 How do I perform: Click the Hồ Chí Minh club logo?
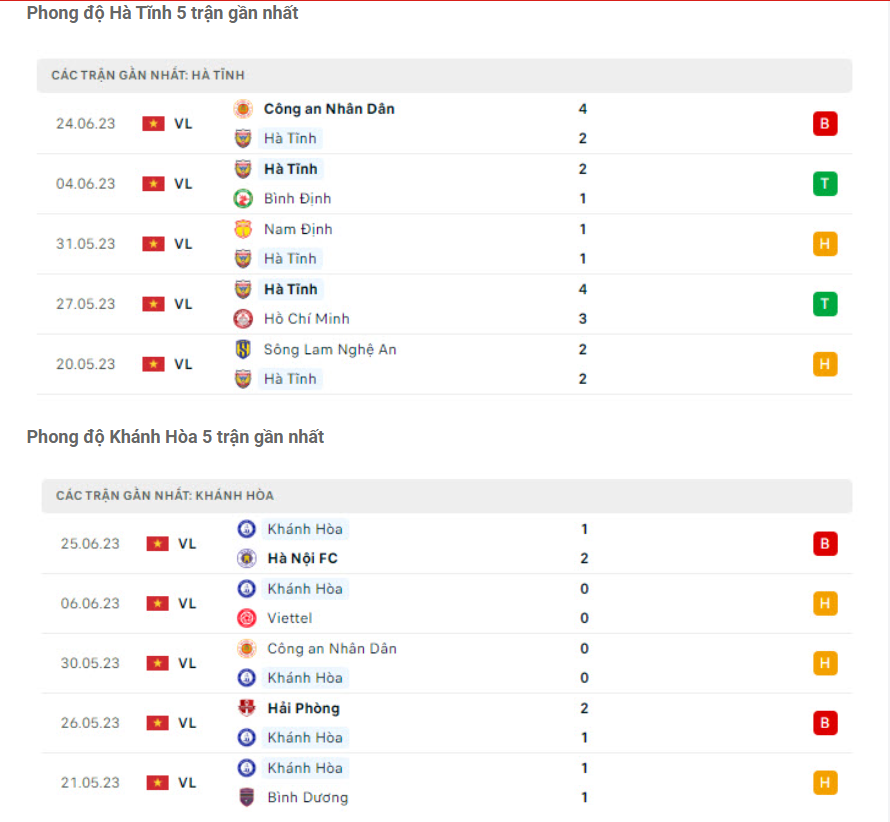(x=243, y=319)
